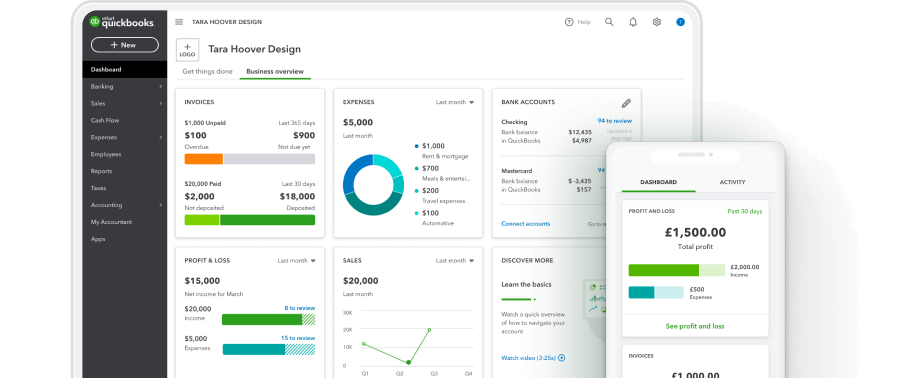Click the $700 Meals & entertainment legend

click(443, 173)
